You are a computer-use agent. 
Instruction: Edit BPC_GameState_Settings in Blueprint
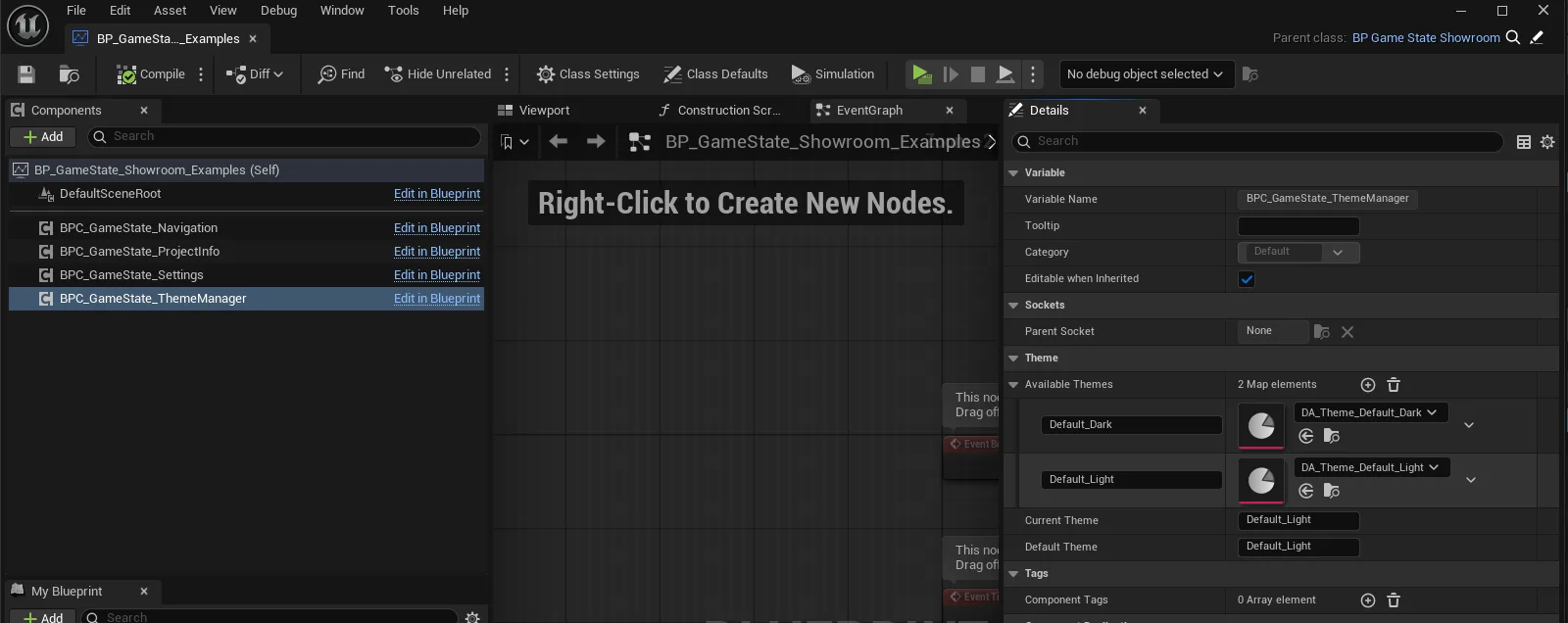437,275
